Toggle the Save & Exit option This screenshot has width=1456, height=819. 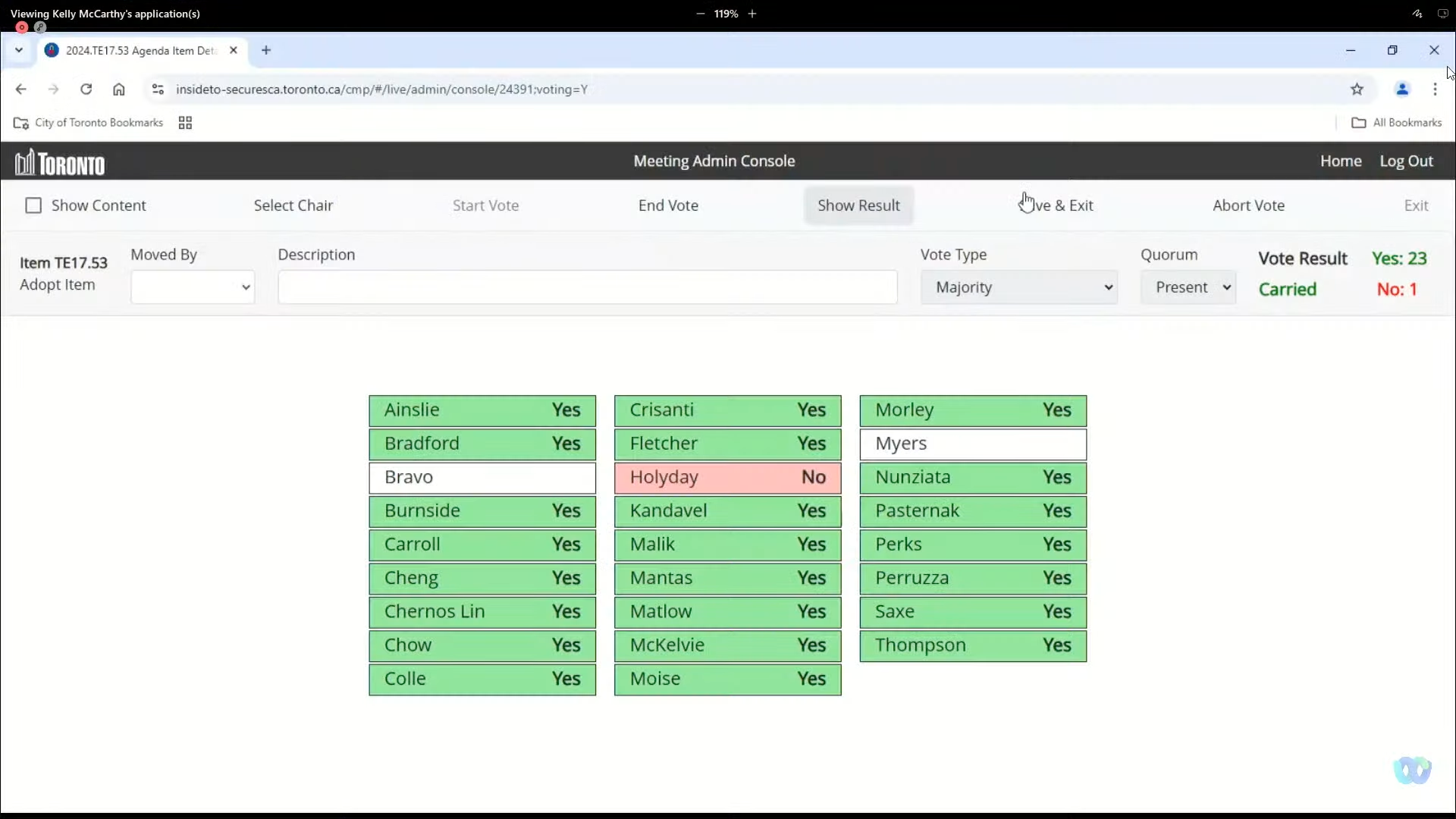(x=1055, y=205)
